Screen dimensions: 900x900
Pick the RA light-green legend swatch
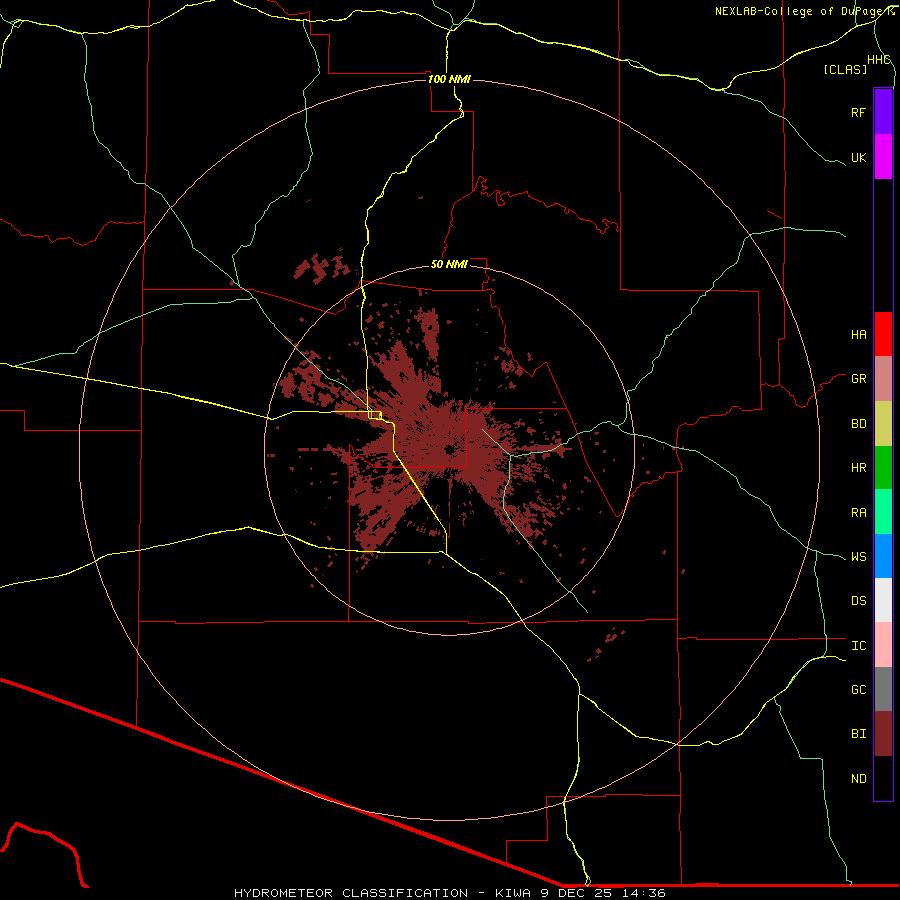883,512
